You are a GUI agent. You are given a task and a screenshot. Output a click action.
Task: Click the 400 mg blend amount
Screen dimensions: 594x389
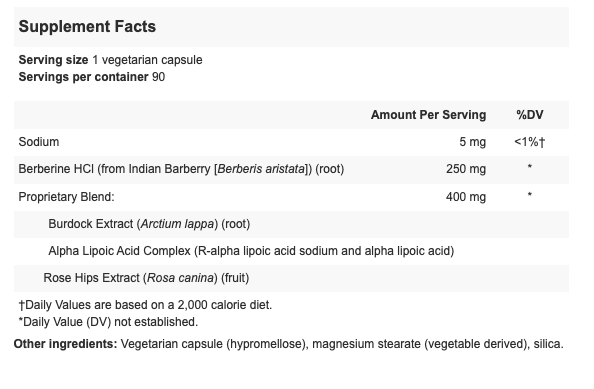466,197
